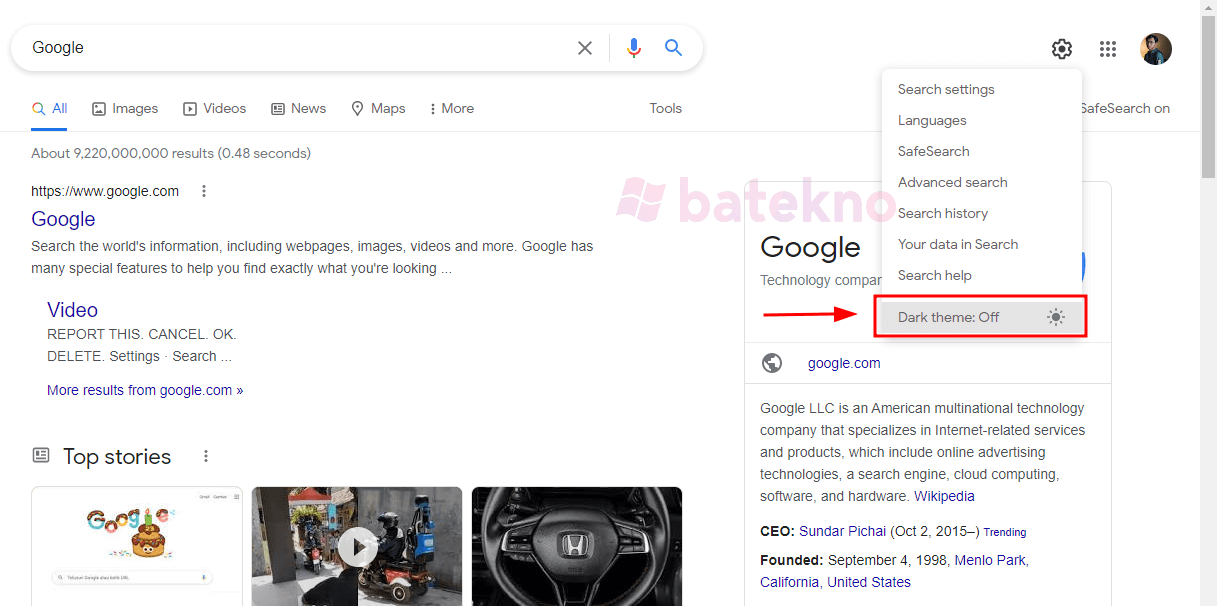Image resolution: width=1217 pixels, height=606 pixels.
Task: Open options menu beside google.com URL
Action: coord(204,190)
